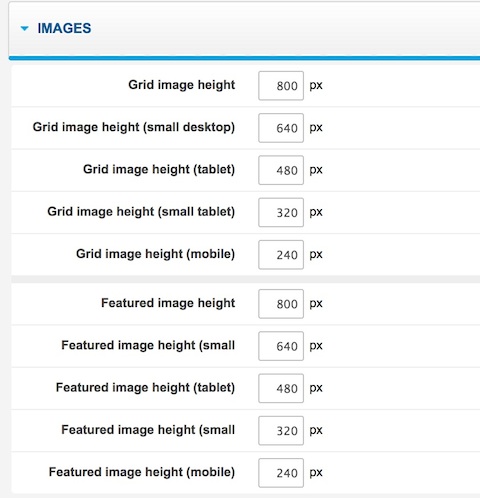Image resolution: width=480 pixels, height=498 pixels.
Task: Click the Featured image height 320 field
Action: tap(281, 431)
